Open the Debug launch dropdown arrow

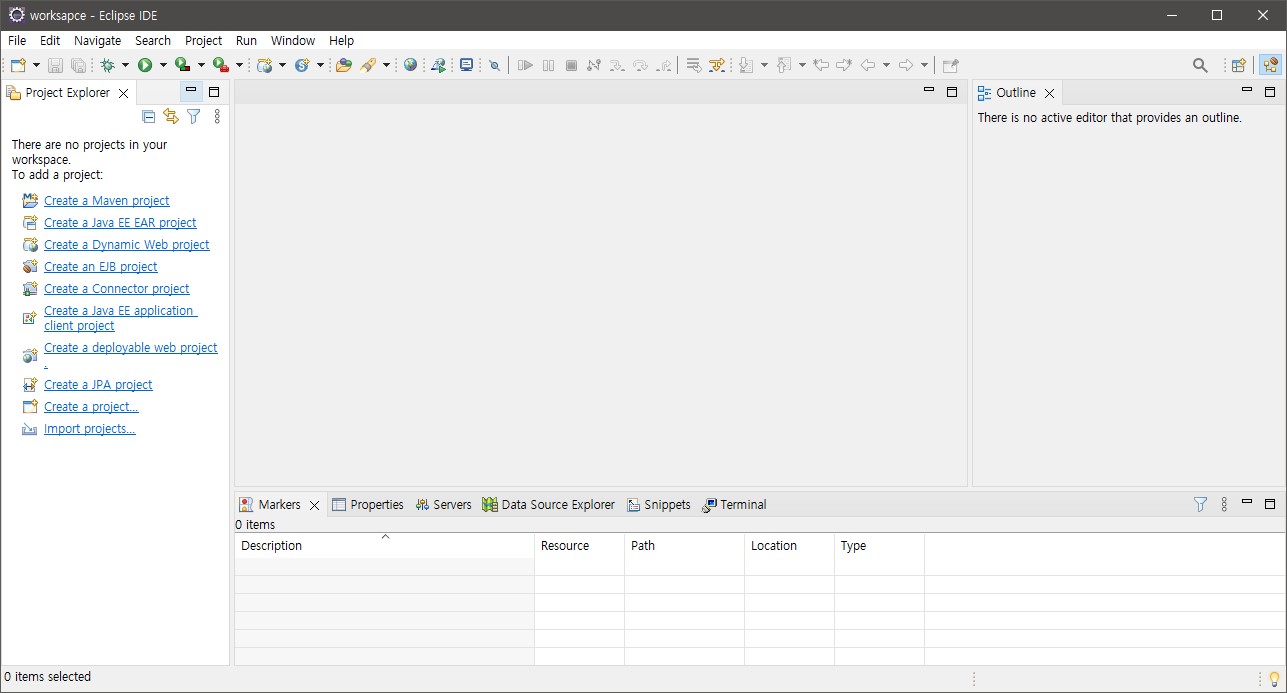125,65
